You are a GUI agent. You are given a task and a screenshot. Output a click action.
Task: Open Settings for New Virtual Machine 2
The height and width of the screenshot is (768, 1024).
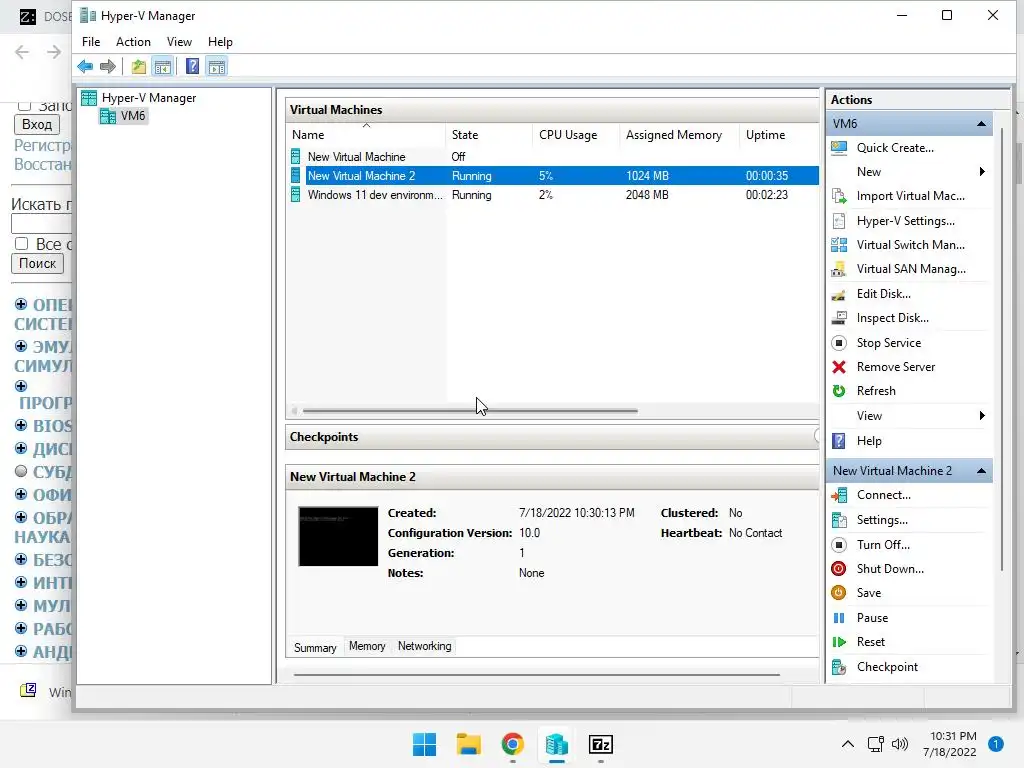pyautogui.click(x=882, y=520)
